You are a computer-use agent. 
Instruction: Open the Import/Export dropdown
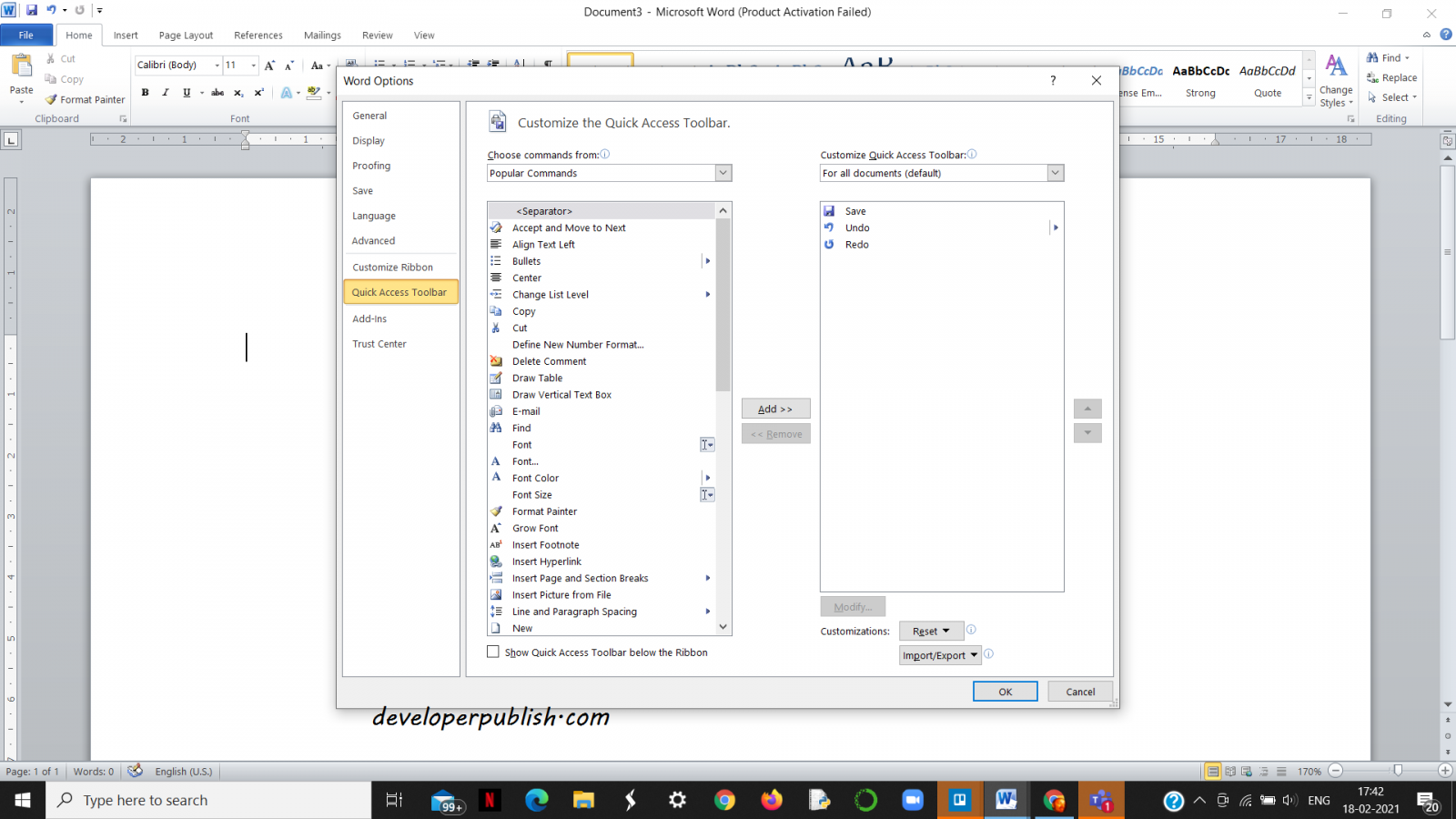click(x=939, y=655)
